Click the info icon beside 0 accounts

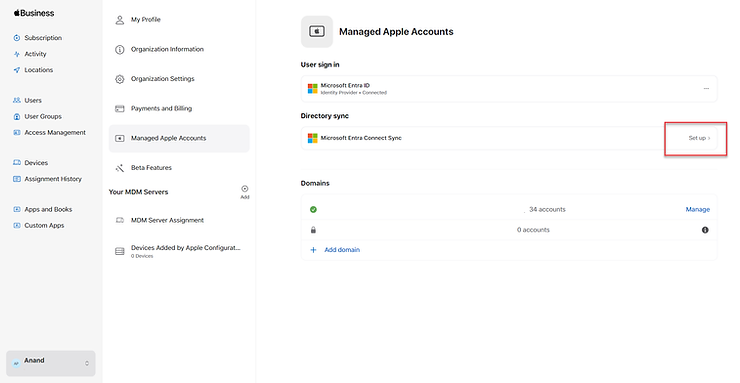tap(705, 230)
